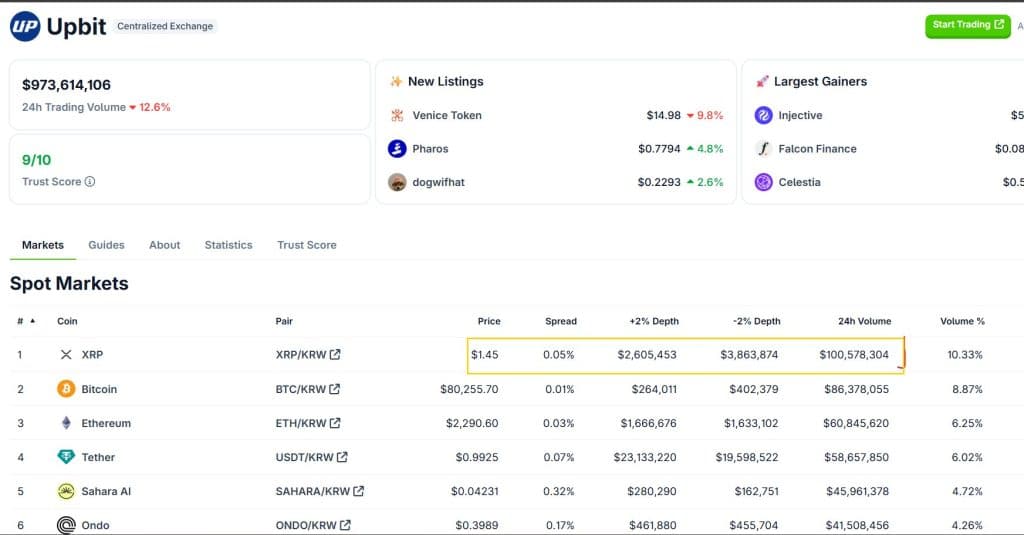The image size is (1024, 535).
Task: Select Ethereum price $2,290.60
Action: [x=472, y=423]
